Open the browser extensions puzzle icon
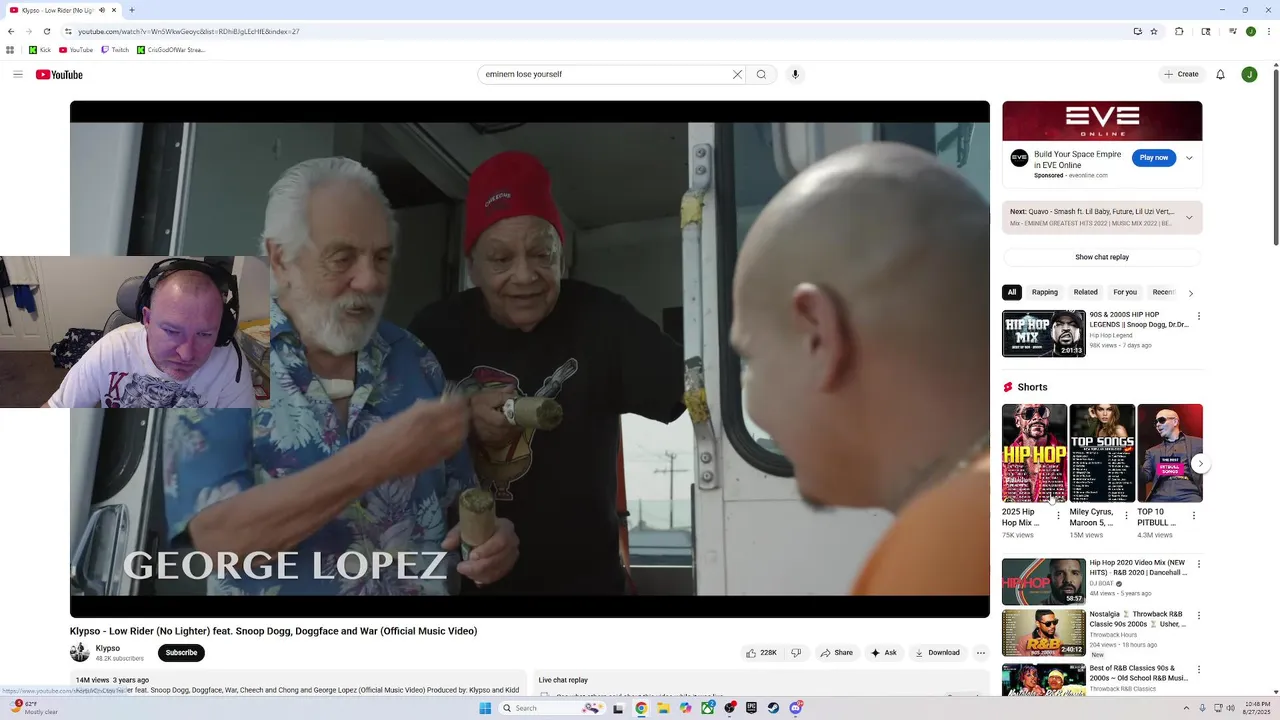Viewport: 1280px width, 720px height. click(1179, 31)
